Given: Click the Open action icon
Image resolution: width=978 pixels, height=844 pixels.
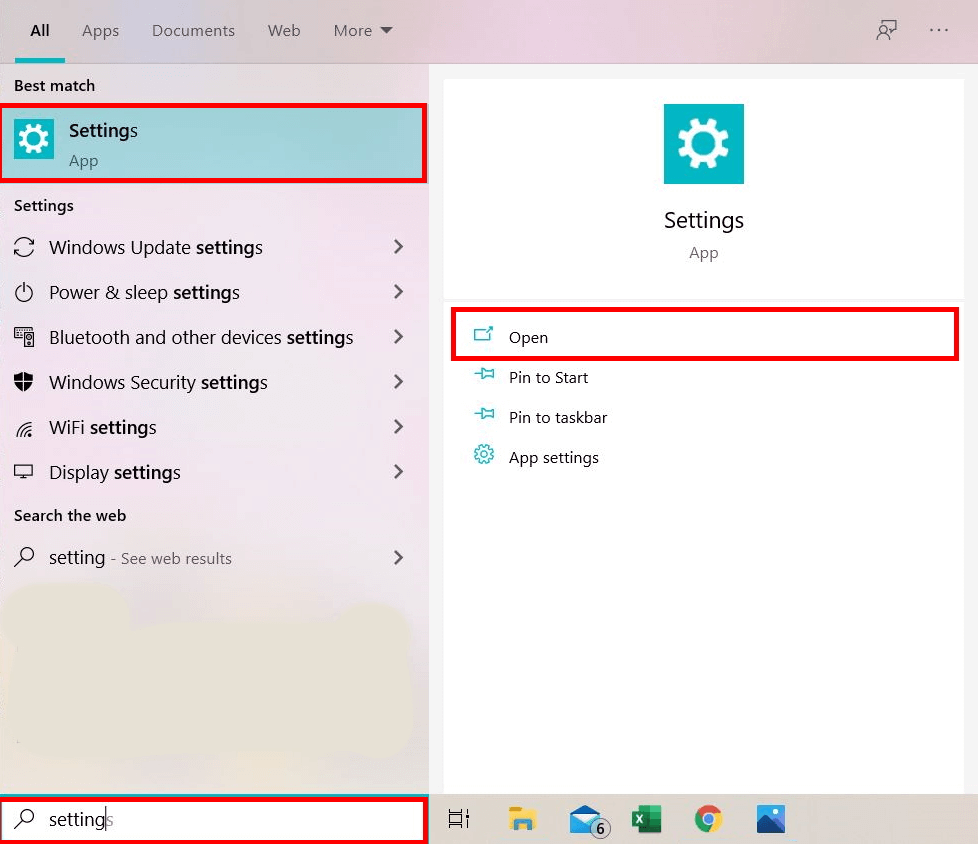Looking at the screenshot, I should click(483, 335).
